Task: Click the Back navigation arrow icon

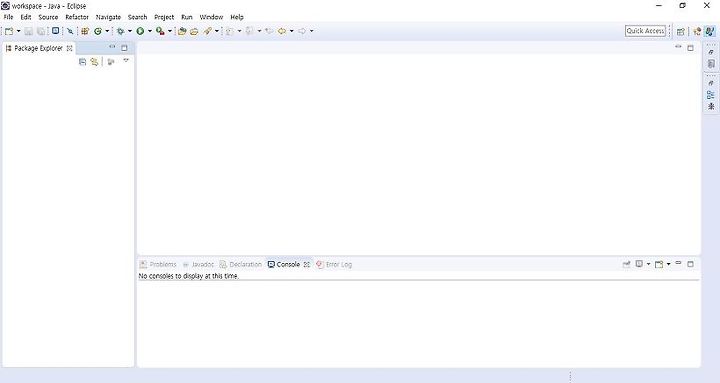Action: (282, 31)
